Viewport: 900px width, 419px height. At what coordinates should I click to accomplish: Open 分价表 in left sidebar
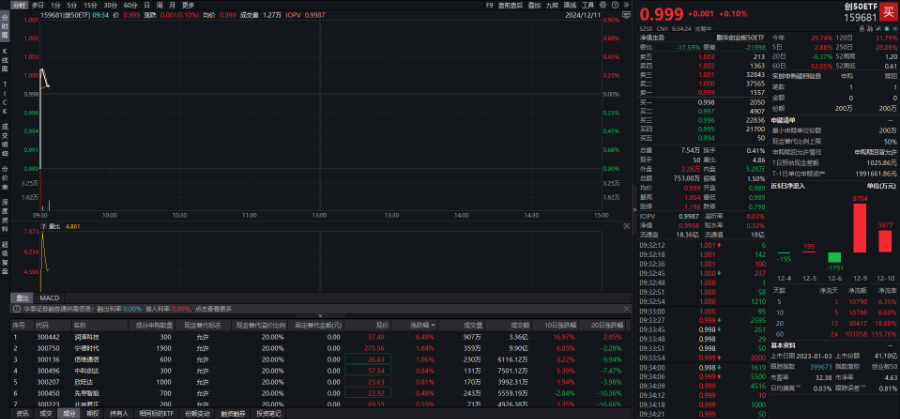tap(5, 179)
